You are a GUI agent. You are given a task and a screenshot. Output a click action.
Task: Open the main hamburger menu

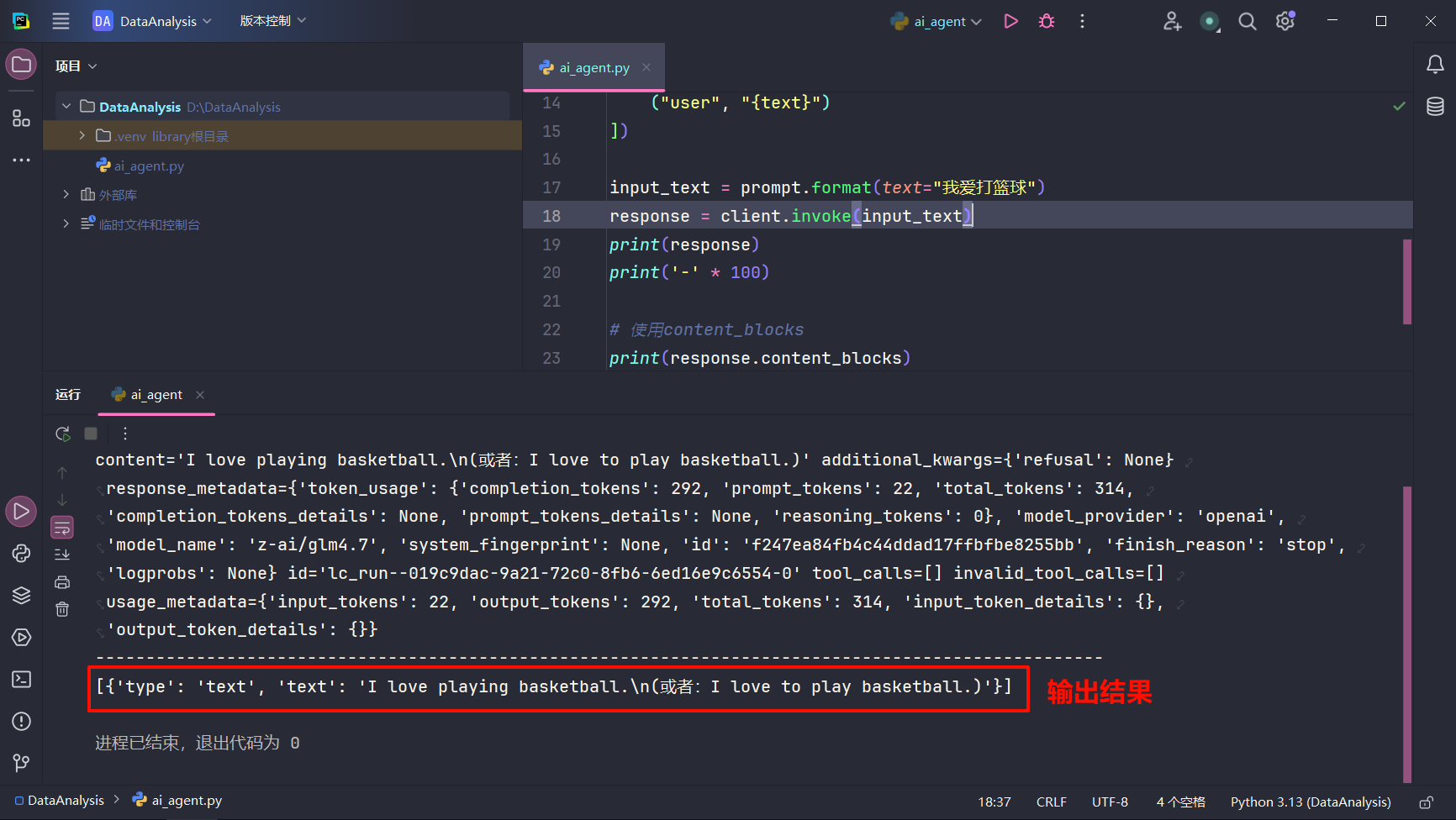click(61, 21)
